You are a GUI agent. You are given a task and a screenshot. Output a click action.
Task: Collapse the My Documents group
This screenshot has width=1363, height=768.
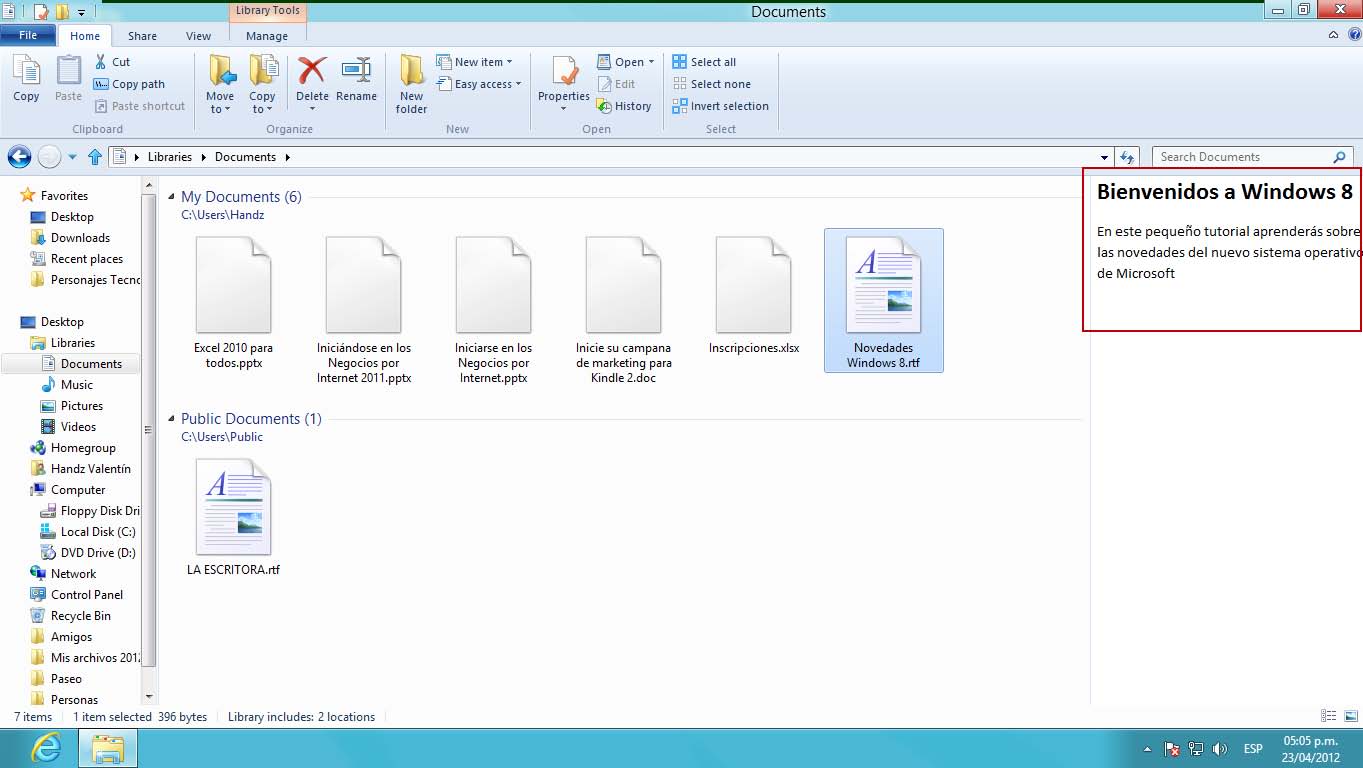tap(171, 197)
